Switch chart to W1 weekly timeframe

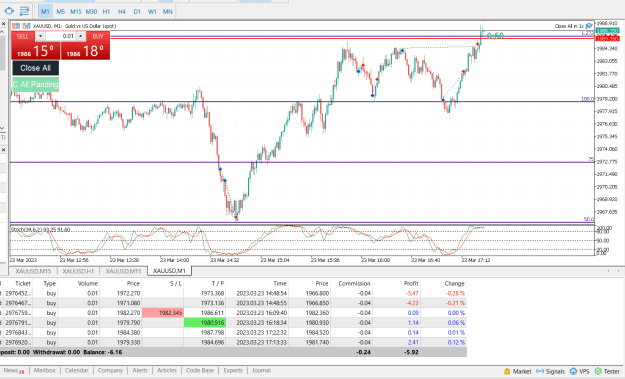152,12
